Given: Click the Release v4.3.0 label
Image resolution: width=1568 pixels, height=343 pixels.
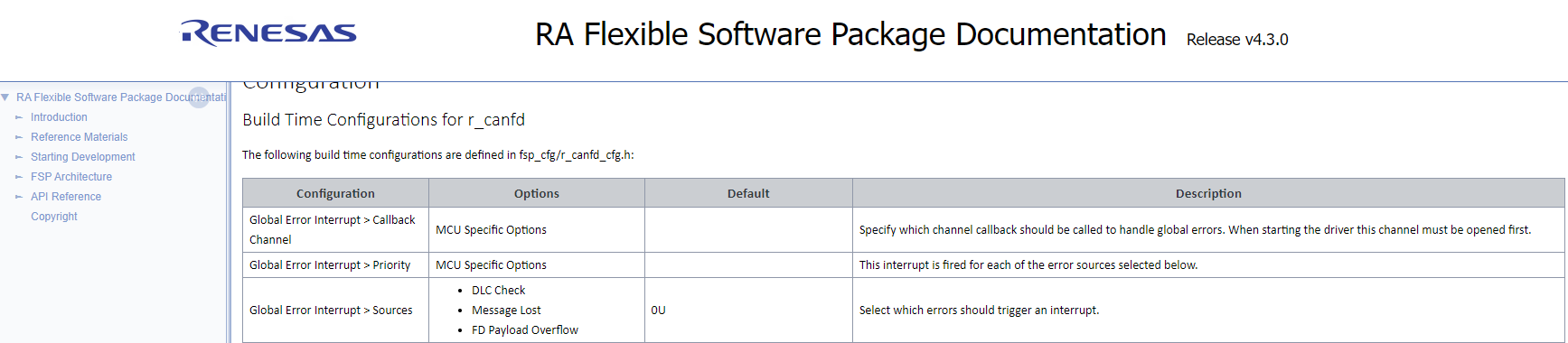Looking at the screenshot, I should (x=1237, y=40).
